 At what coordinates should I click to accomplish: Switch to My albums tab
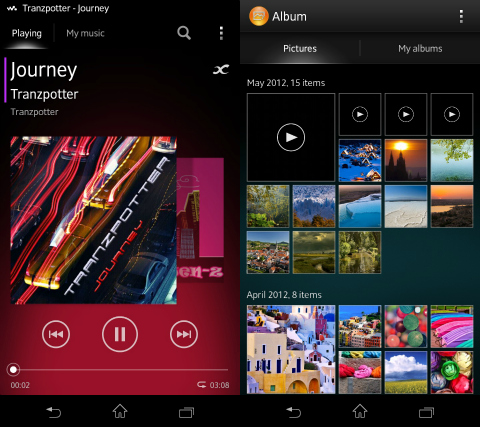click(x=420, y=48)
